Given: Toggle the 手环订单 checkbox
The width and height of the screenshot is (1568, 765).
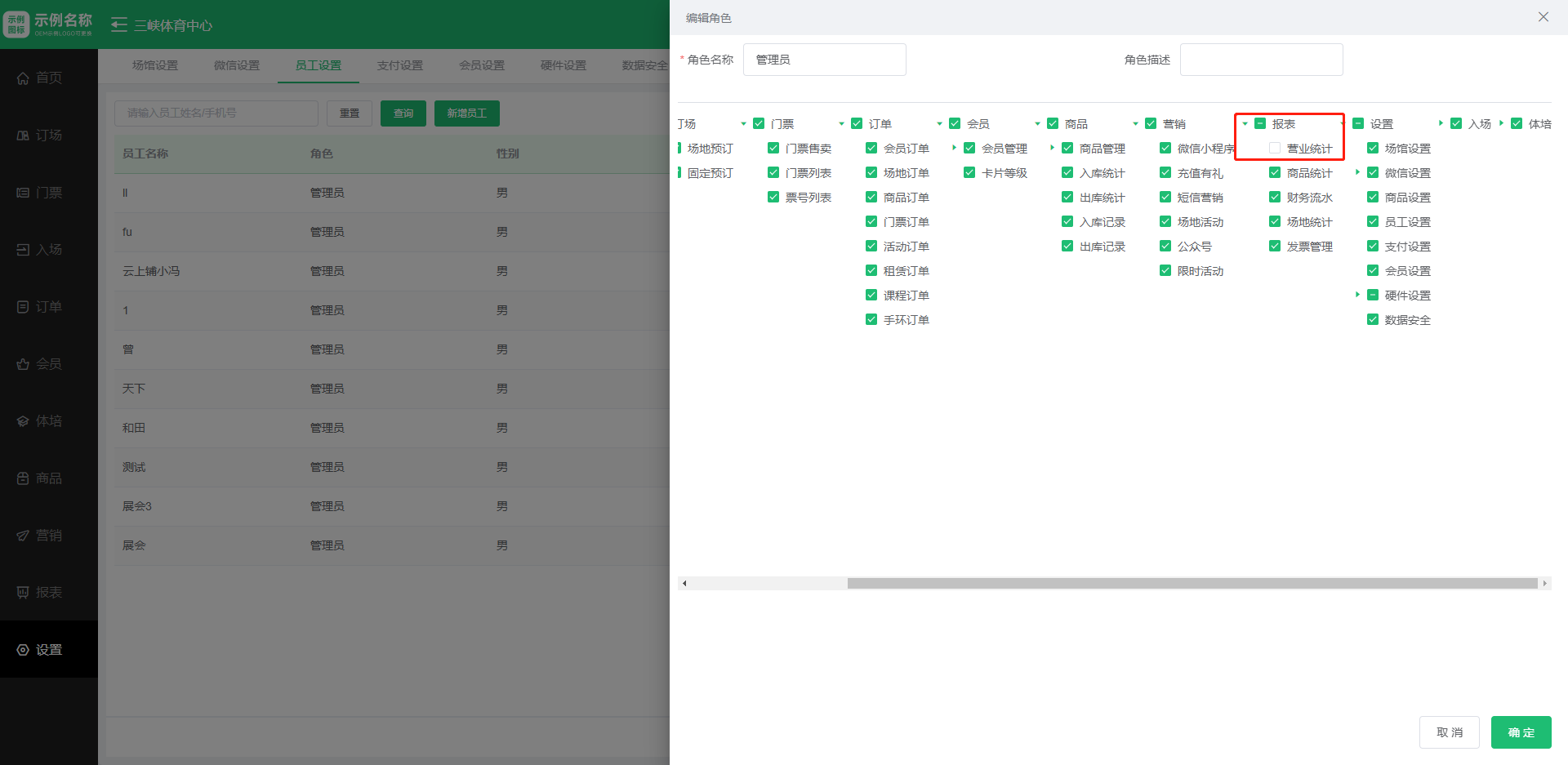Looking at the screenshot, I should 871,320.
